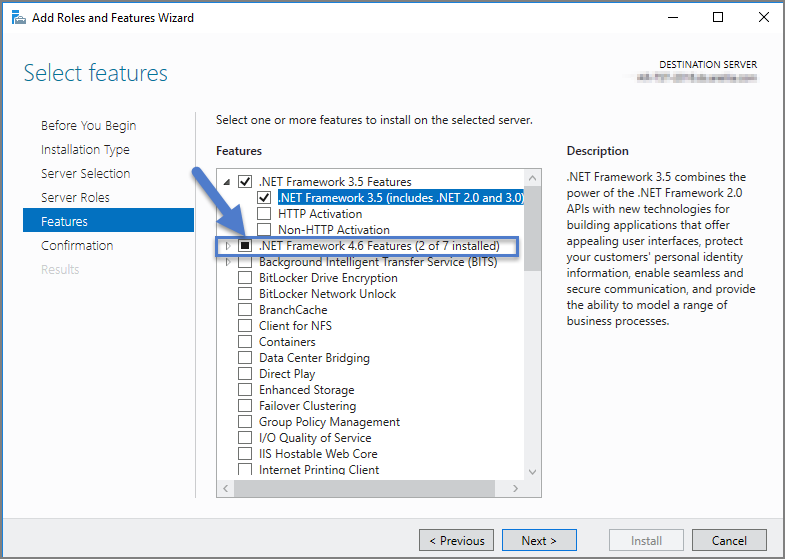Select the IIS Hostable Web Core label
Screen dimensions: 785x559
(318, 453)
